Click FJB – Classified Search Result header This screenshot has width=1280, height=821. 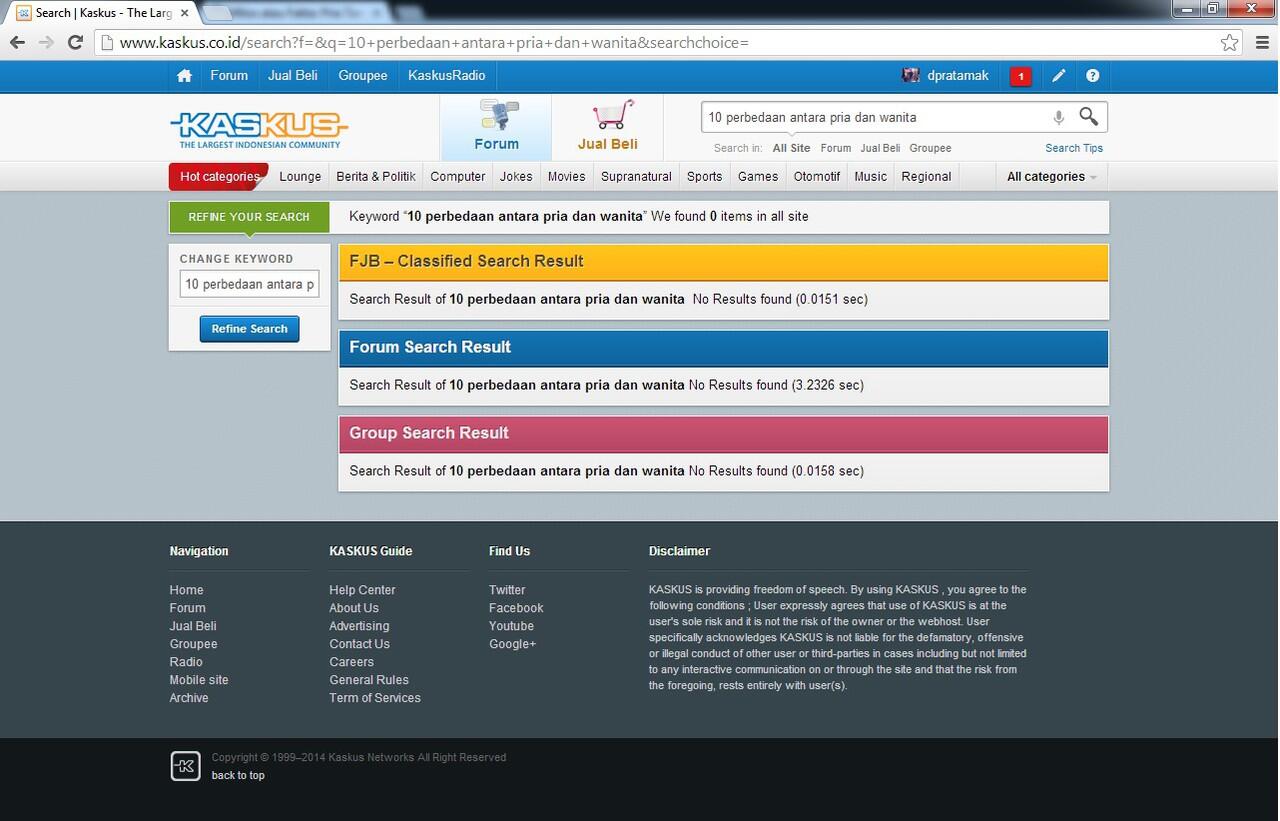(723, 262)
